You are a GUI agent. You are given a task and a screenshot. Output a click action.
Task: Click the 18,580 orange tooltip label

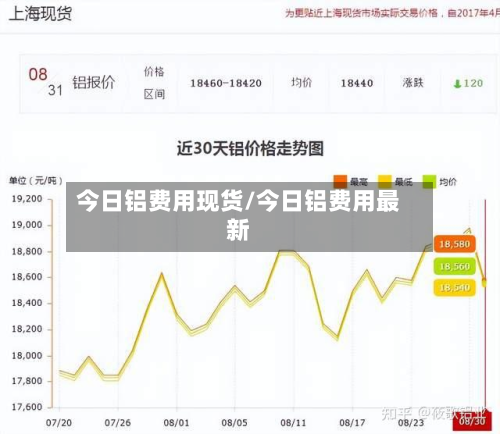[455, 244]
